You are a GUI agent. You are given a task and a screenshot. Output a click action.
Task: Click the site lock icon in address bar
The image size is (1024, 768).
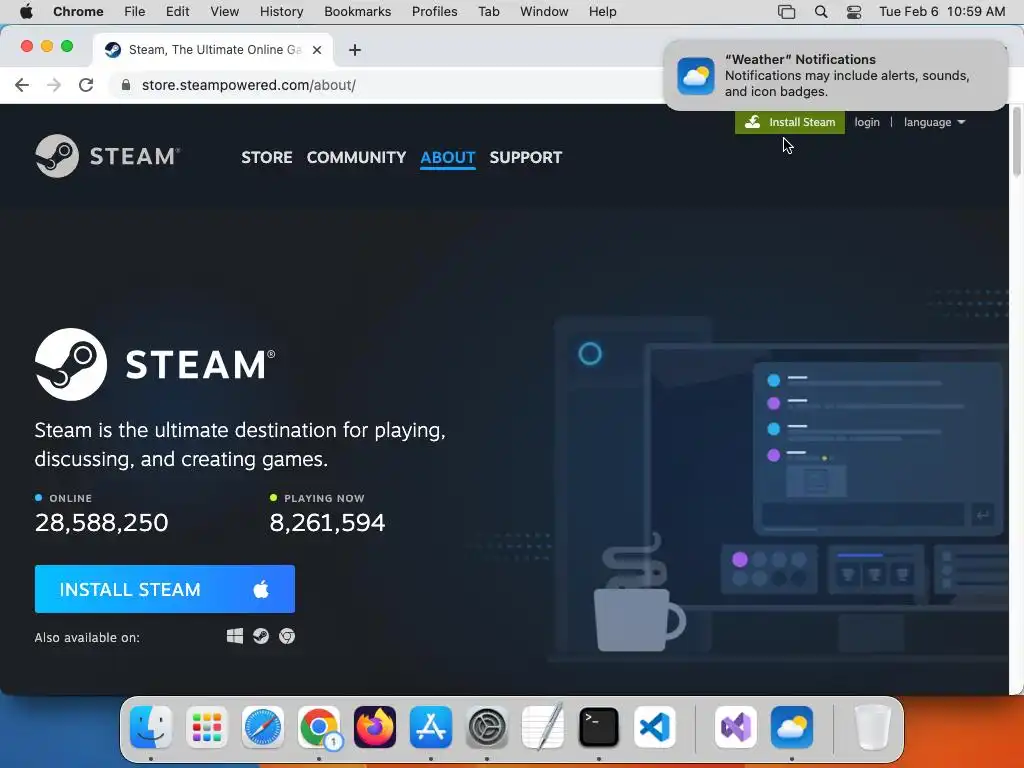tap(126, 85)
